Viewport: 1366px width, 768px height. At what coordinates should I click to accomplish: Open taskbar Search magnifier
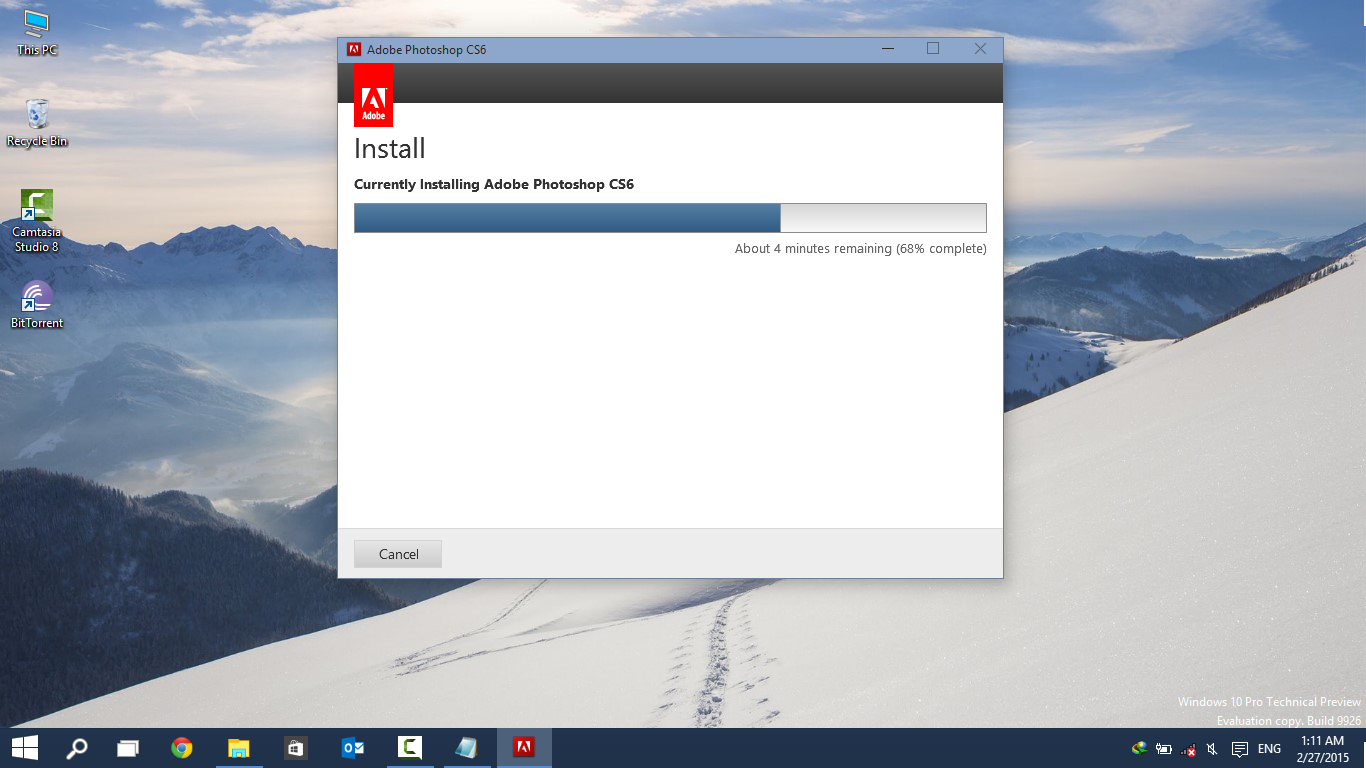click(x=76, y=748)
